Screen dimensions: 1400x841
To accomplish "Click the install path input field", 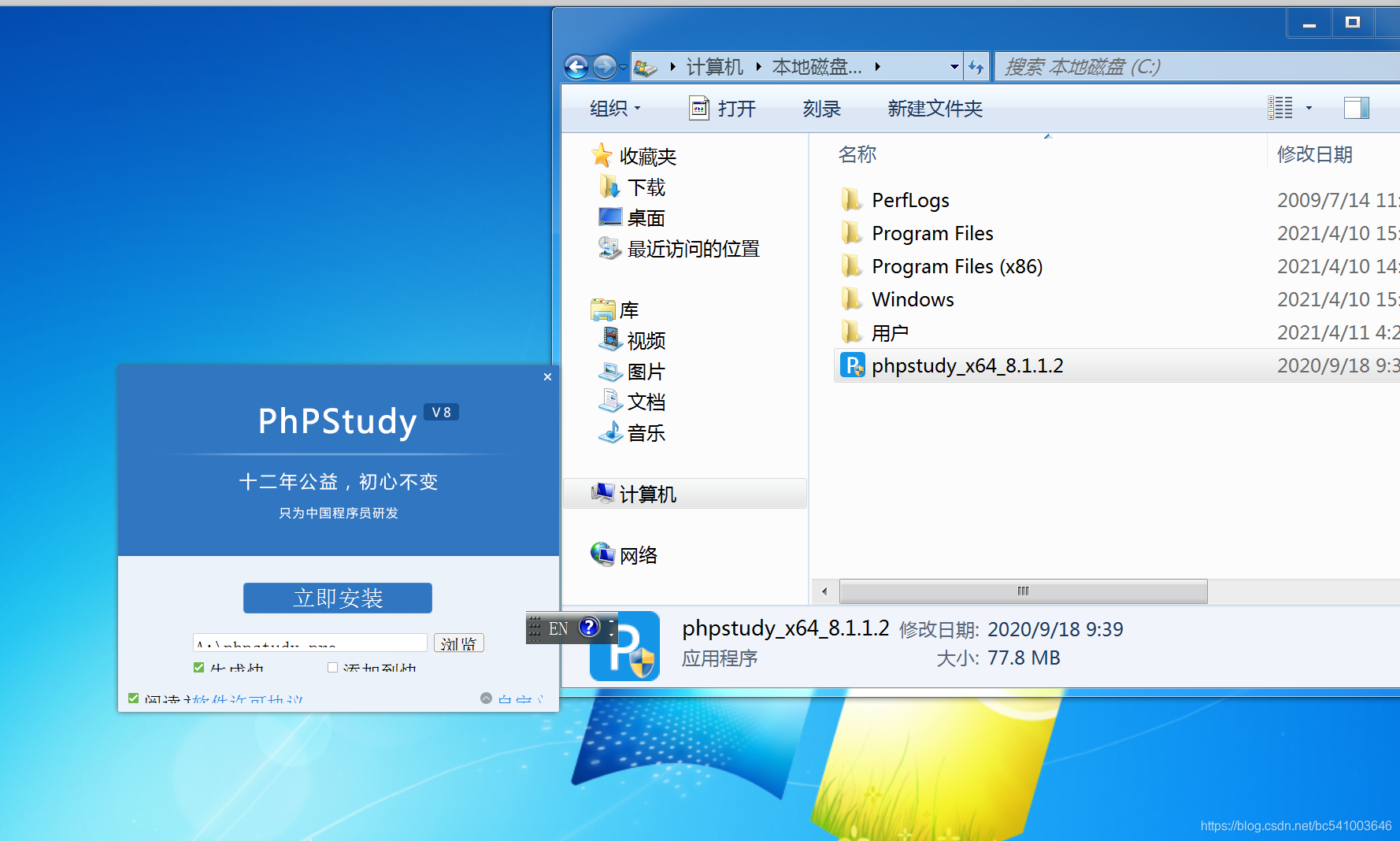I will tap(310, 643).
